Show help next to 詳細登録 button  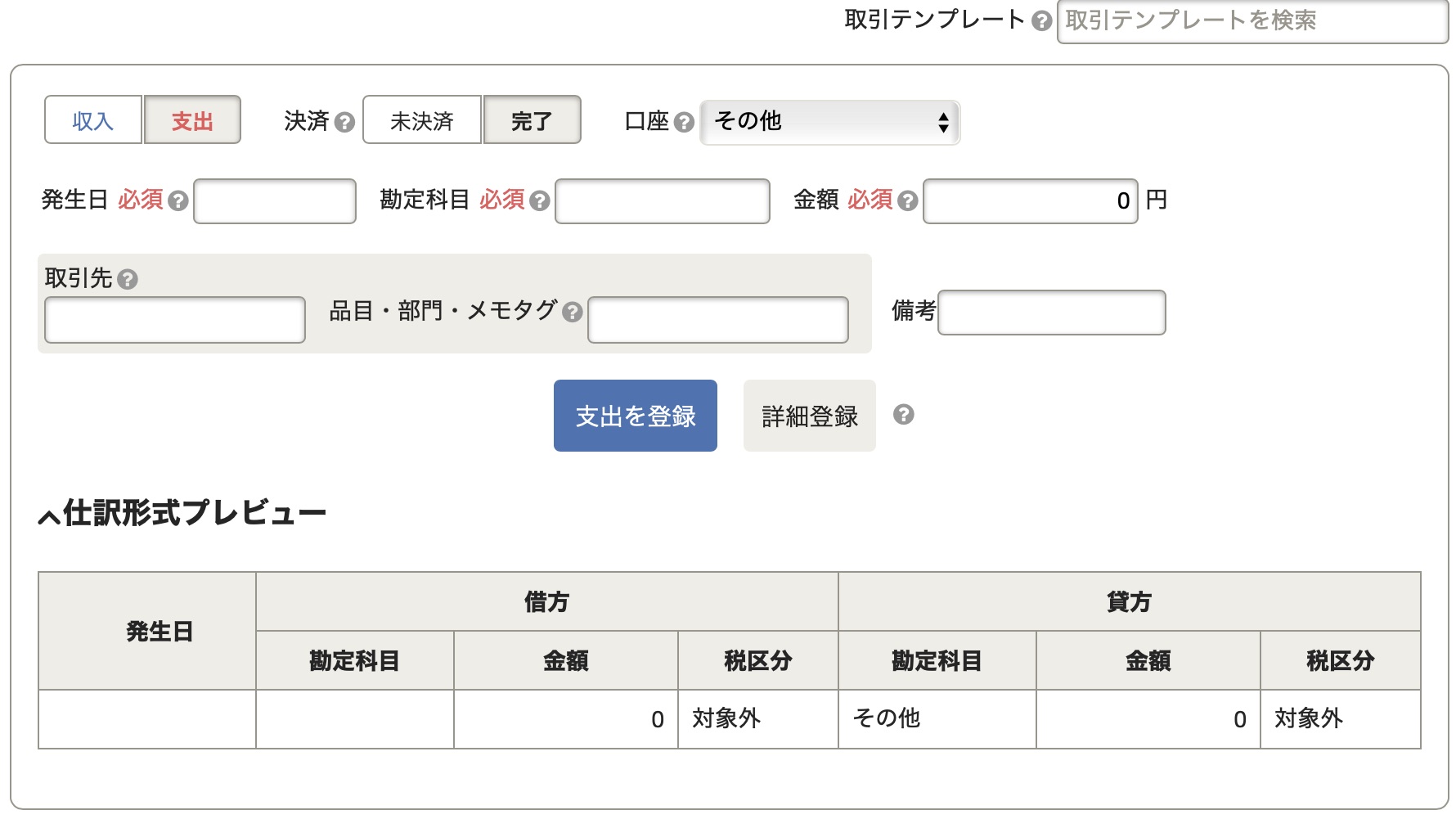coord(903,415)
